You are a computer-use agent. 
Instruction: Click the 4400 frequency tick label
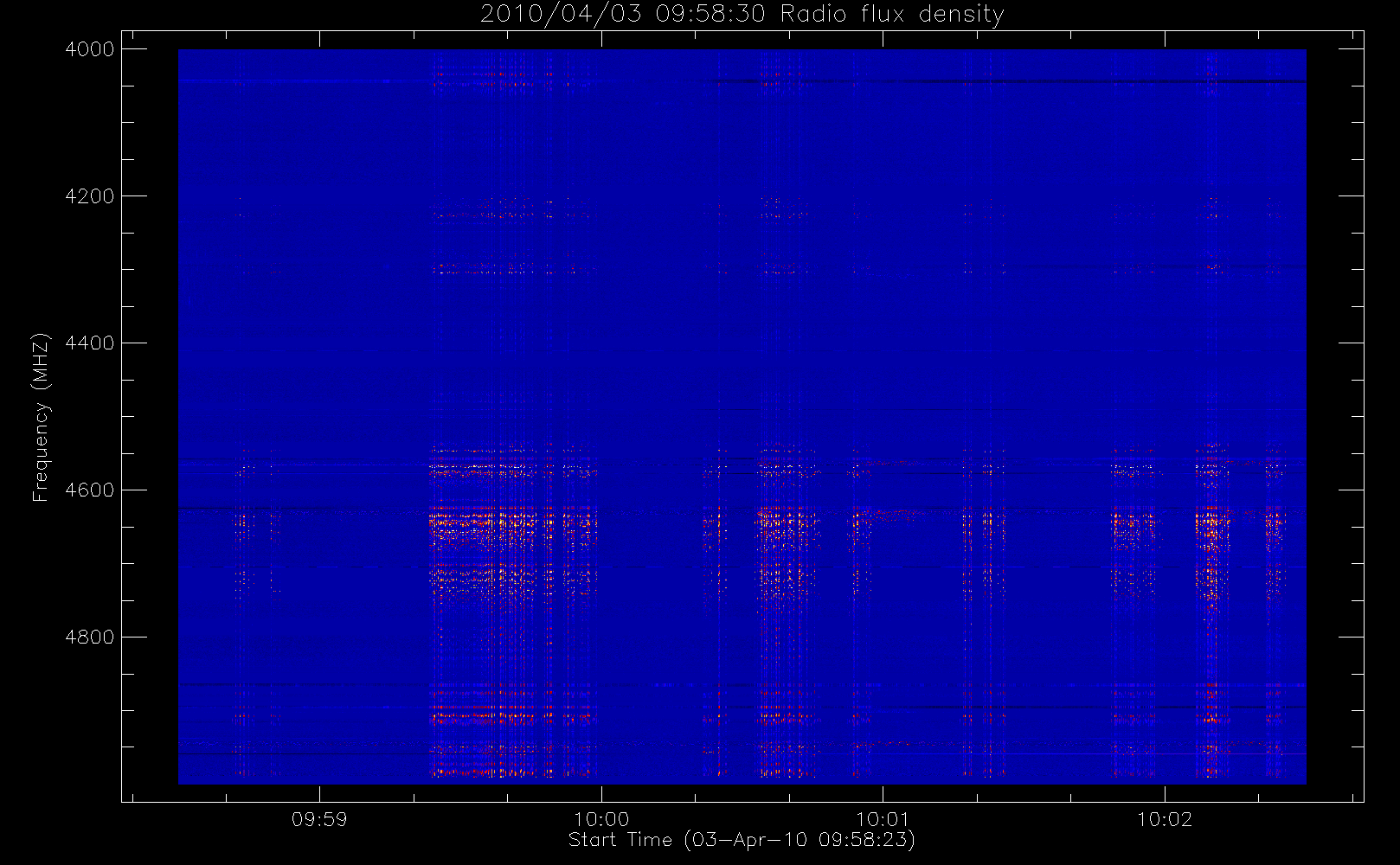90,343
